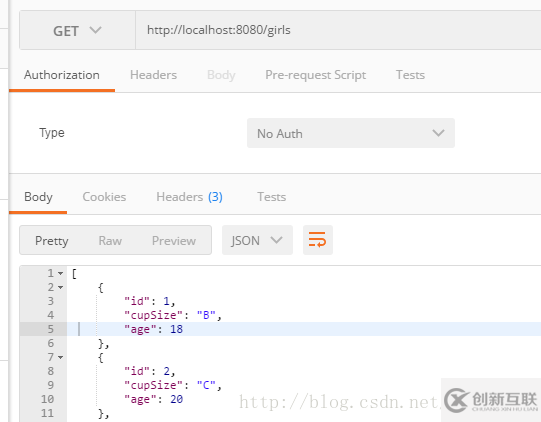This screenshot has width=541, height=422.
Task: Show response Headers (3) tab
Action: coord(189,197)
